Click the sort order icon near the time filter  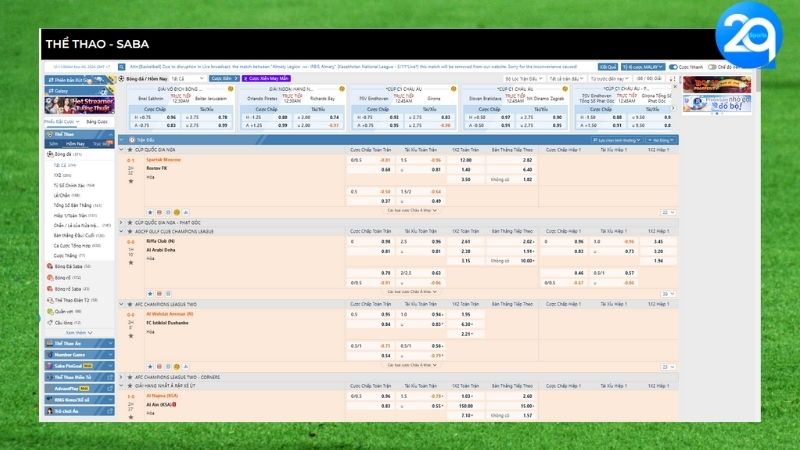point(672,79)
